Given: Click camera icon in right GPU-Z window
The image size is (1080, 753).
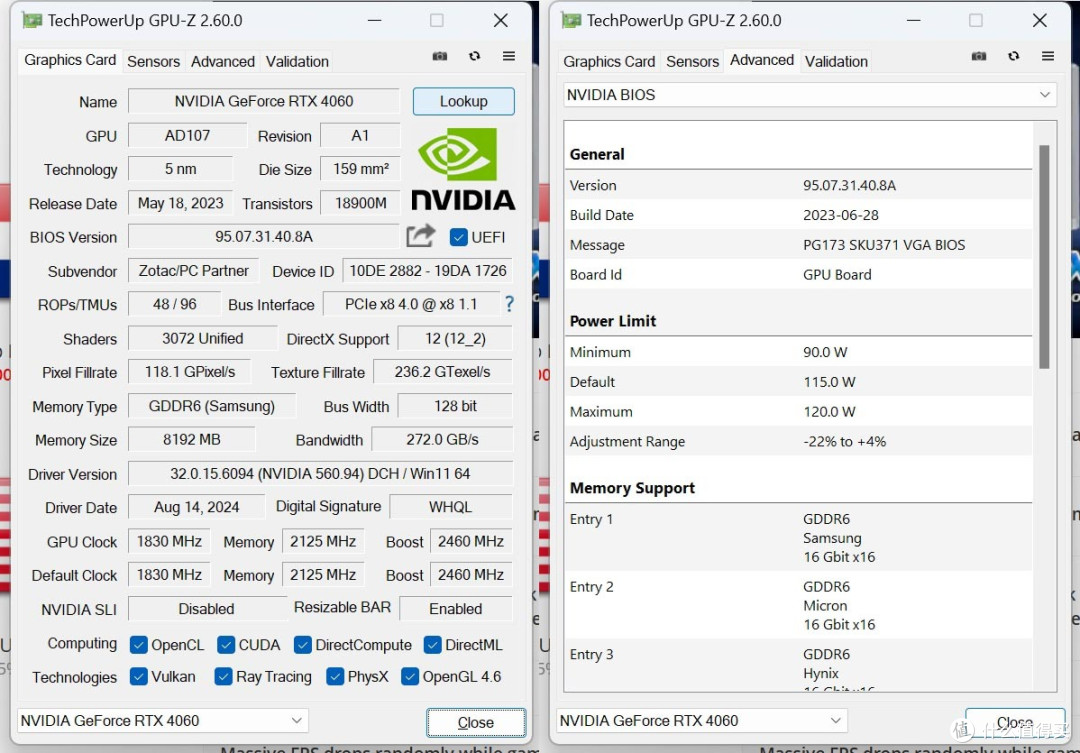Looking at the screenshot, I should [979, 56].
